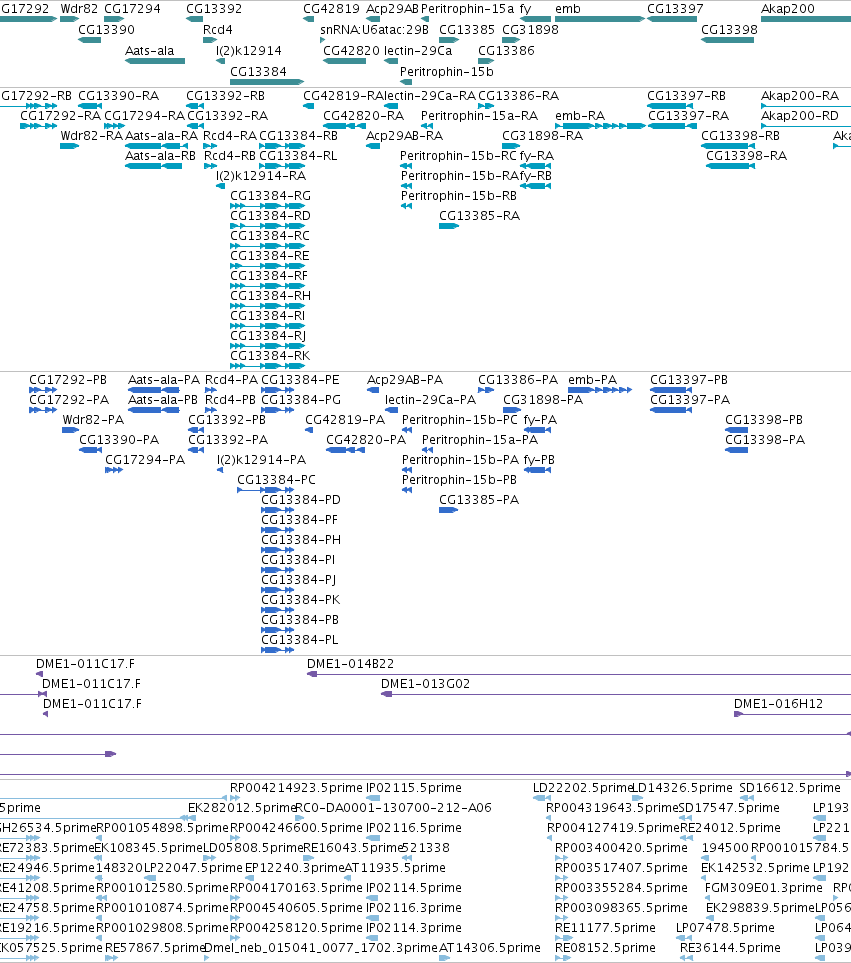The height and width of the screenshot is (963, 851).
Task: Select the Peritrophin-15b gene label
Action: point(446,71)
